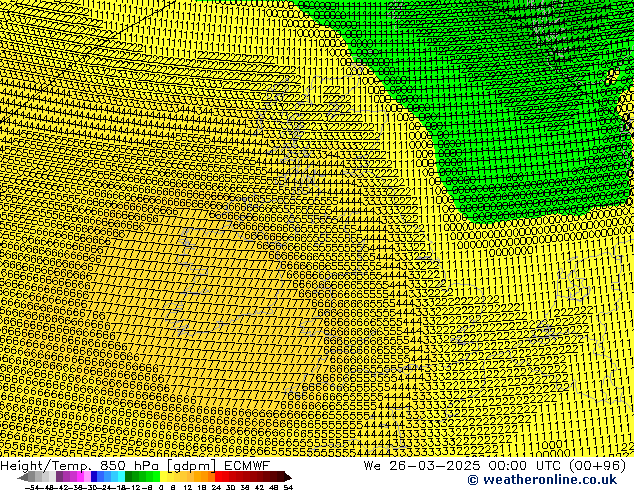Click the gray left arrow end of legend
The height and width of the screenshot is (490, 634).
23,477
